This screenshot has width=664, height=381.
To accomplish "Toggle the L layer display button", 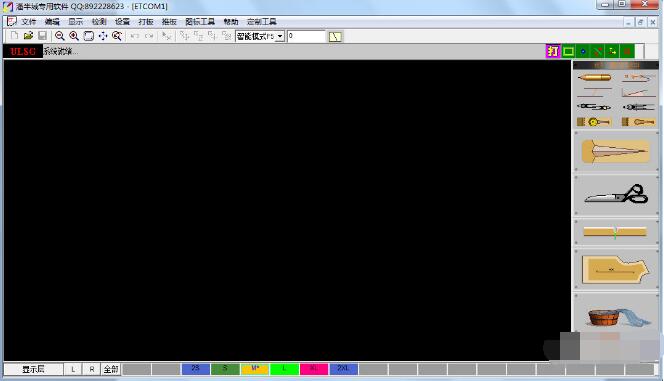I will click(x=73, y=369).
